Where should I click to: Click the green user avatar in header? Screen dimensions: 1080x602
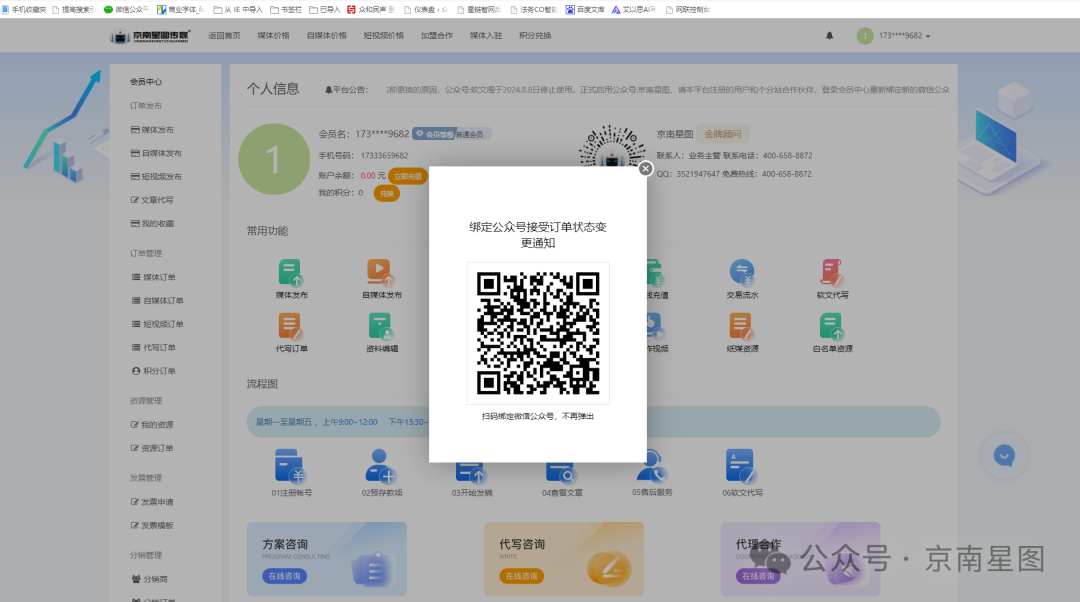coord(865,36)
